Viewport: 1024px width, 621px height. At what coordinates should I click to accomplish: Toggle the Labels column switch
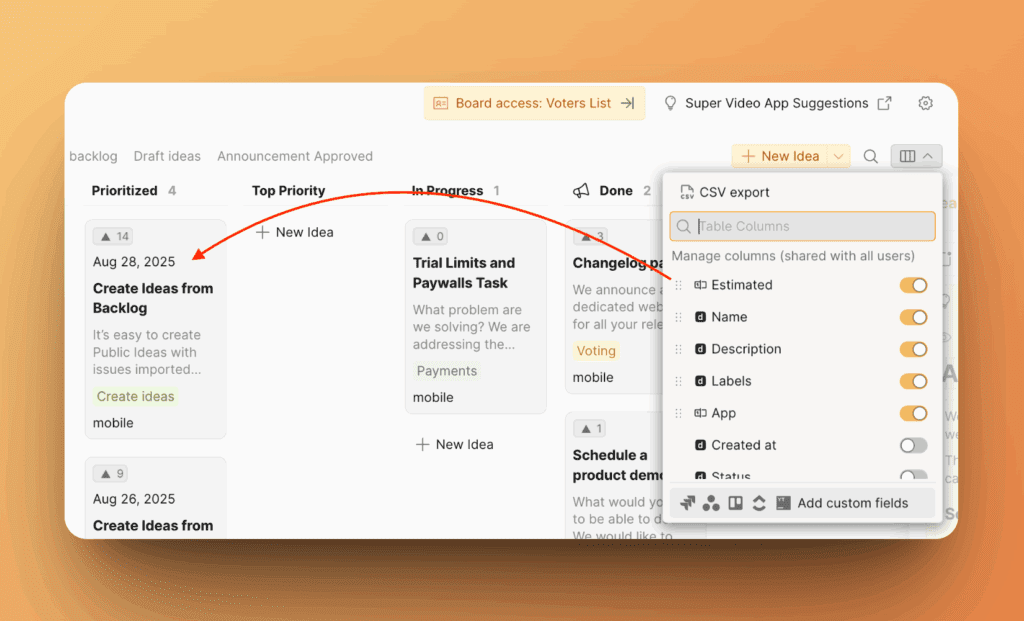pos(913,381)
